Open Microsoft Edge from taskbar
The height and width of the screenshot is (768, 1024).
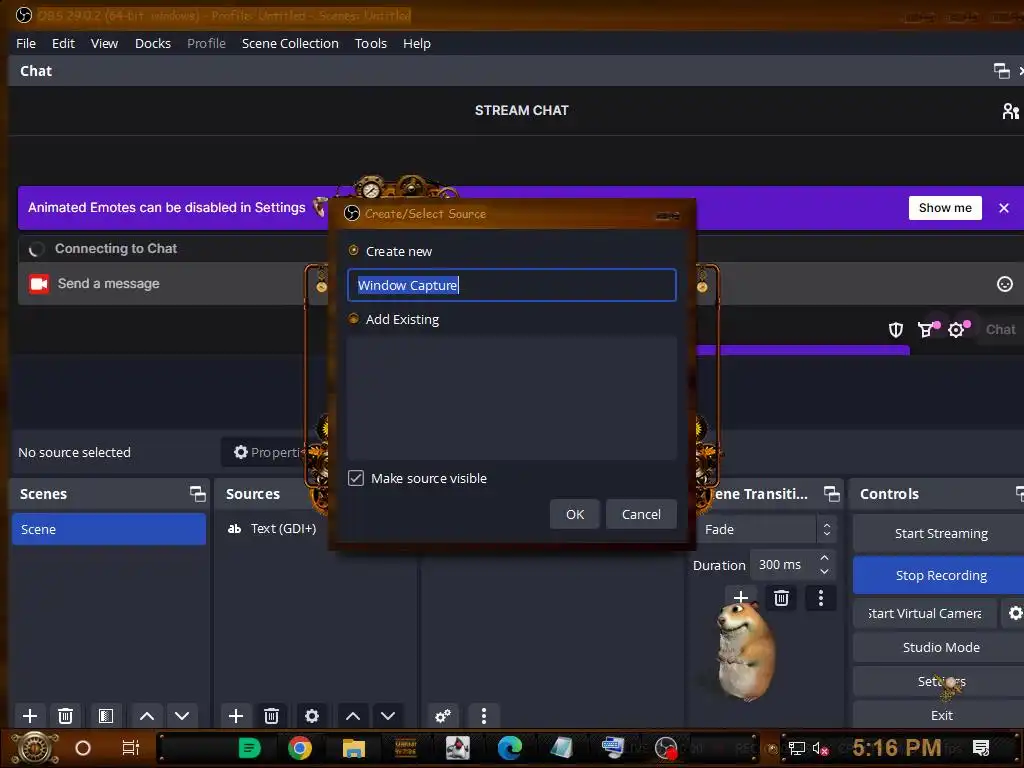pos(509,748)
